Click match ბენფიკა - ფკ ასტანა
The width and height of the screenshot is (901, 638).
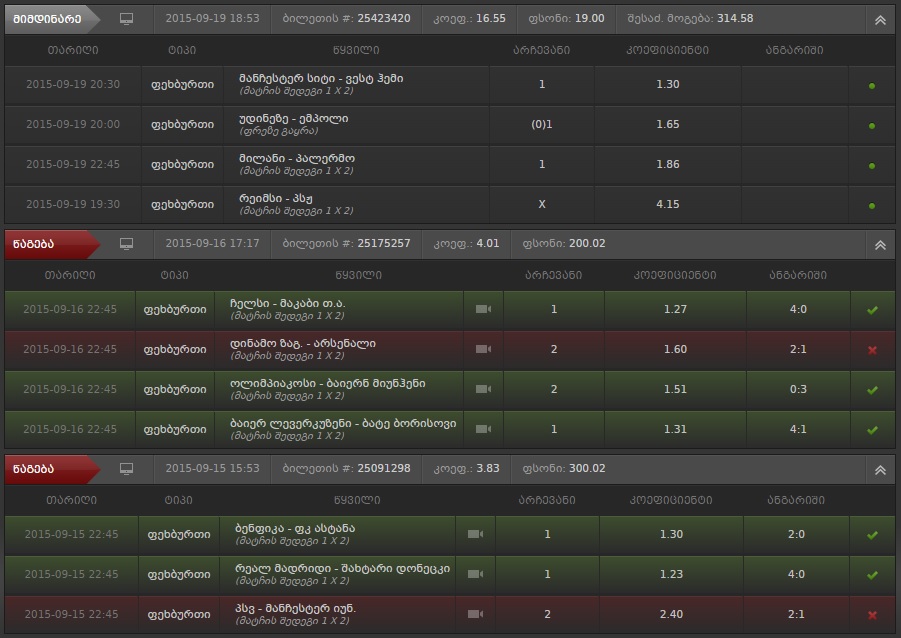tap(295, 528)
